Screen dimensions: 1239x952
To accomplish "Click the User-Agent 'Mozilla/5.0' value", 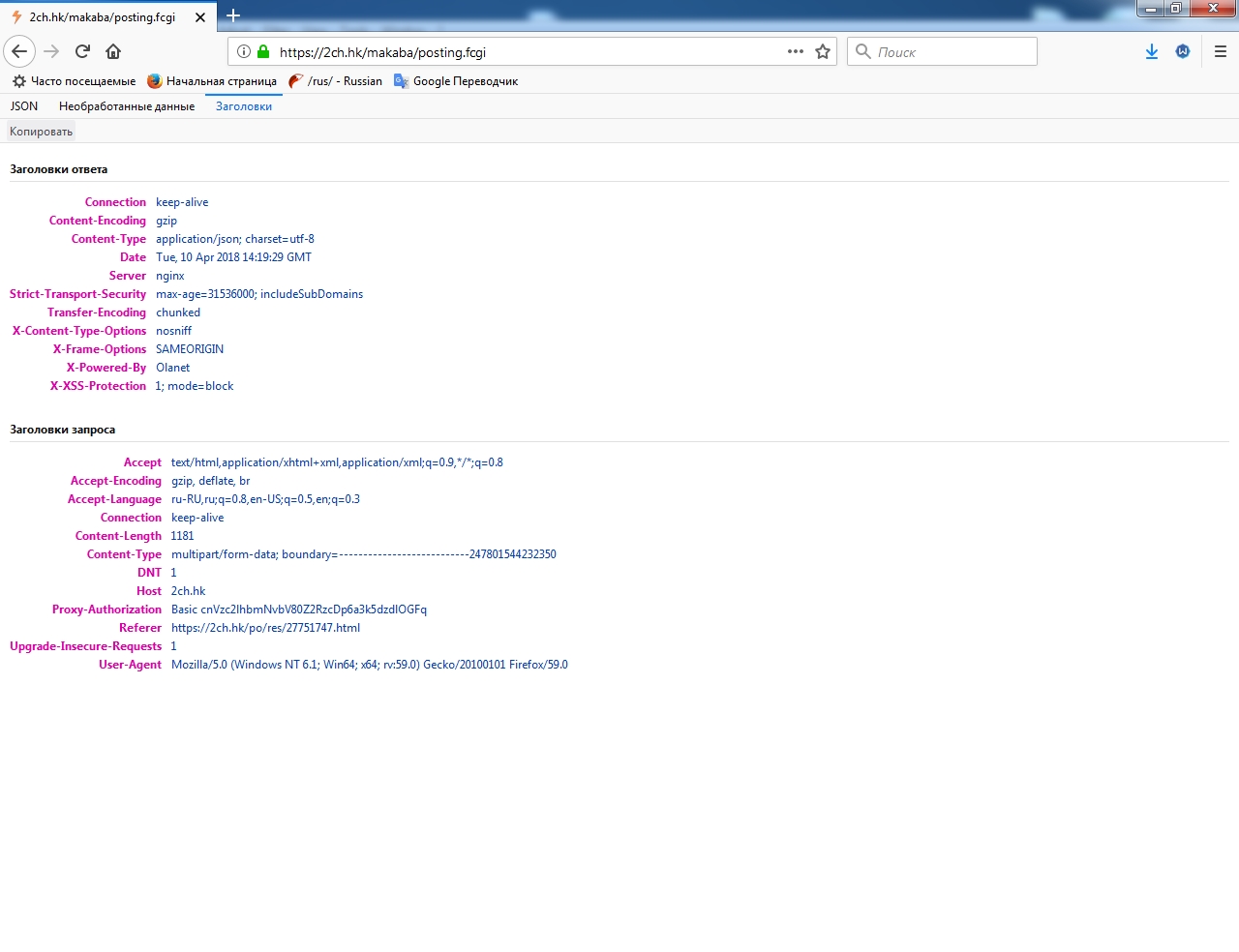I will point(370,665).
